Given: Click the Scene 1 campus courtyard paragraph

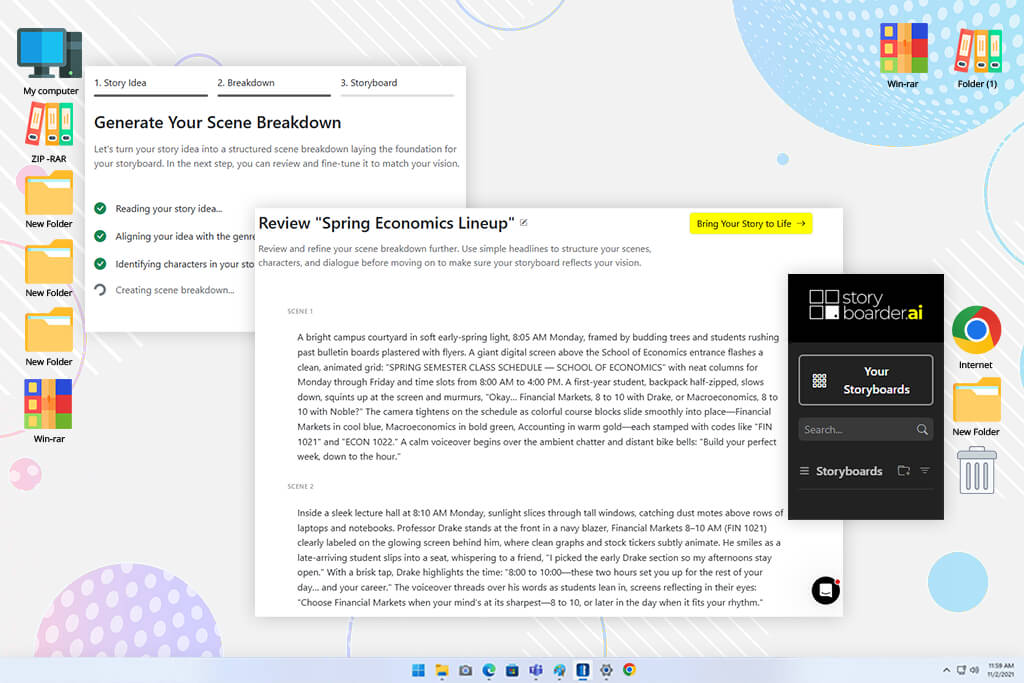Looking at the screenshot, I should (538, 397).
